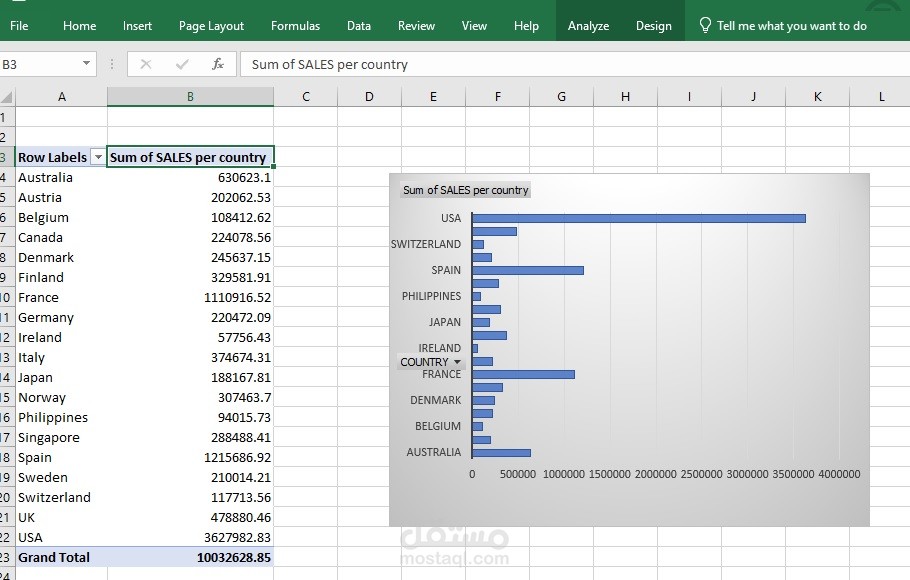The width and height of the screenshot is (910, 580).
Task: Open the Row Labels filter dropdown
Action: pyautogui.click(x=98, y=157)
